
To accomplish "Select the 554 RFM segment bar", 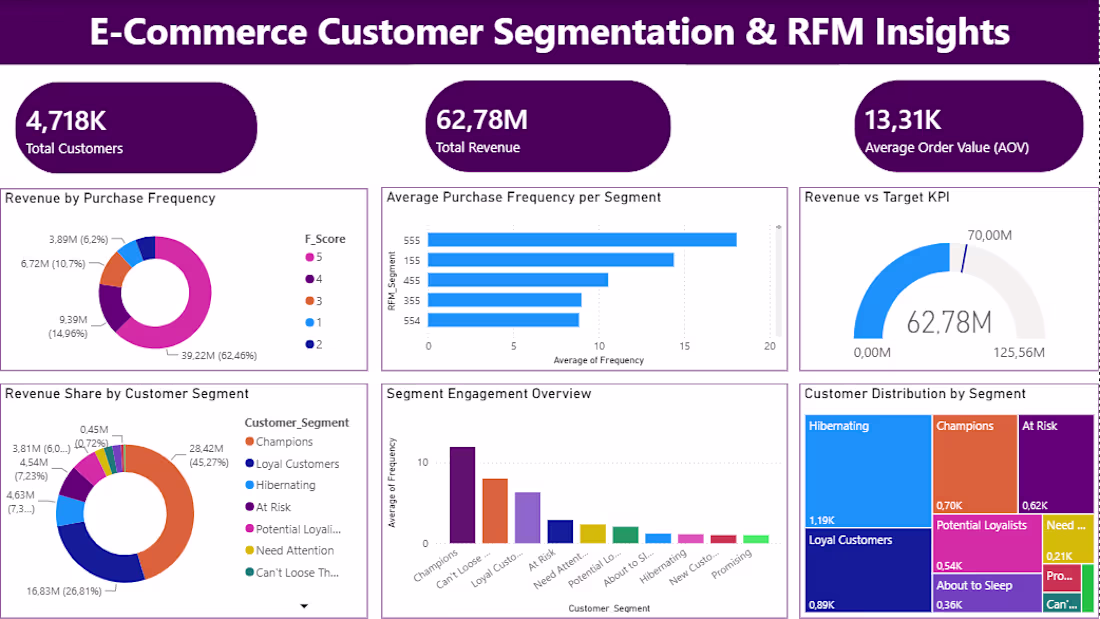I will 503,320.
